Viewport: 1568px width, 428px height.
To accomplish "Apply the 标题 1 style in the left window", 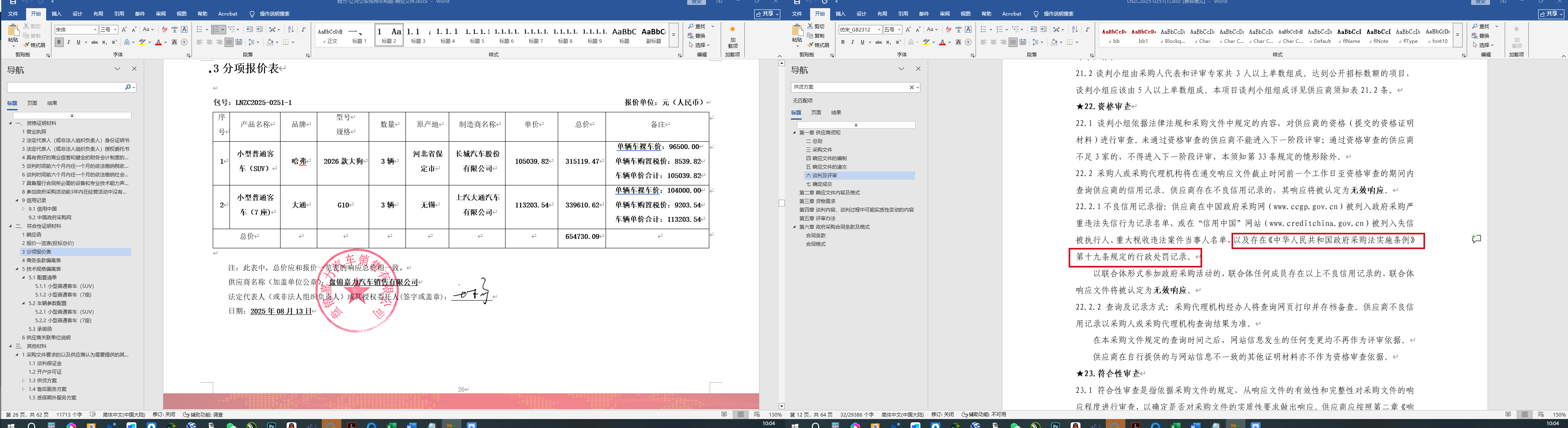I will tap(359, 35).
